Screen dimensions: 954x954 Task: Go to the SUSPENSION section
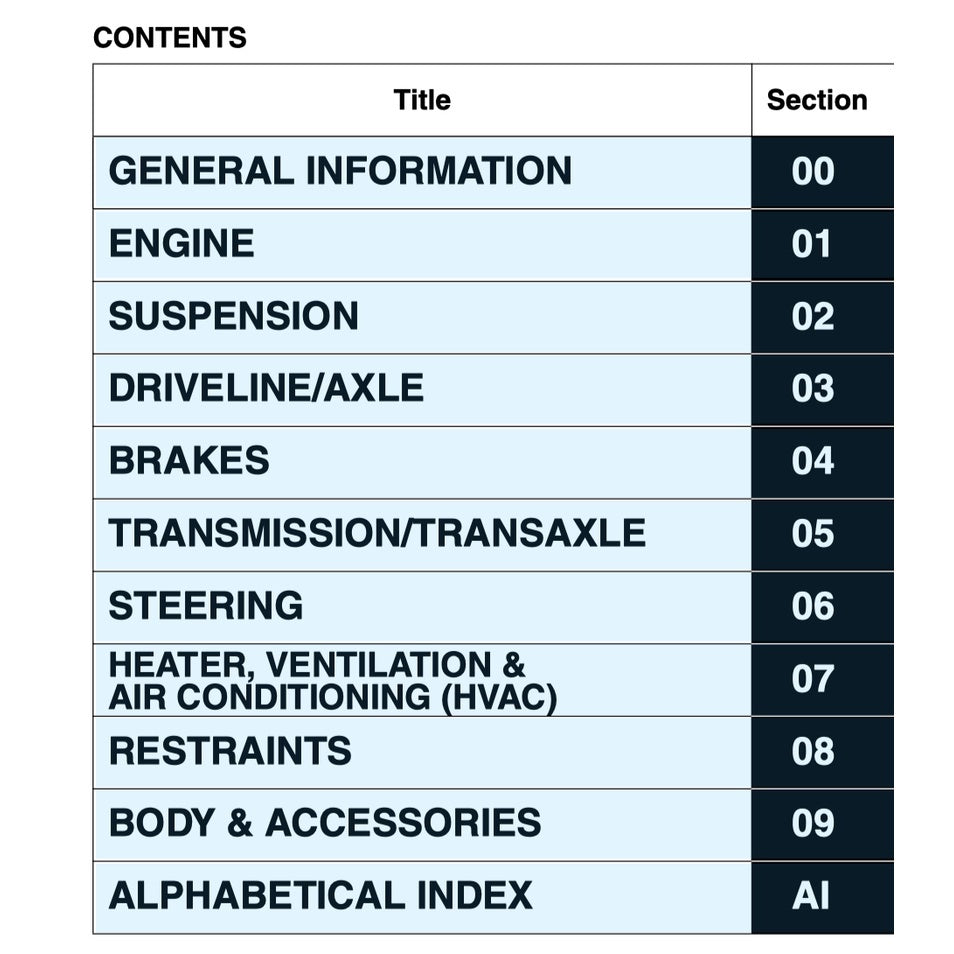click(233, 316)
